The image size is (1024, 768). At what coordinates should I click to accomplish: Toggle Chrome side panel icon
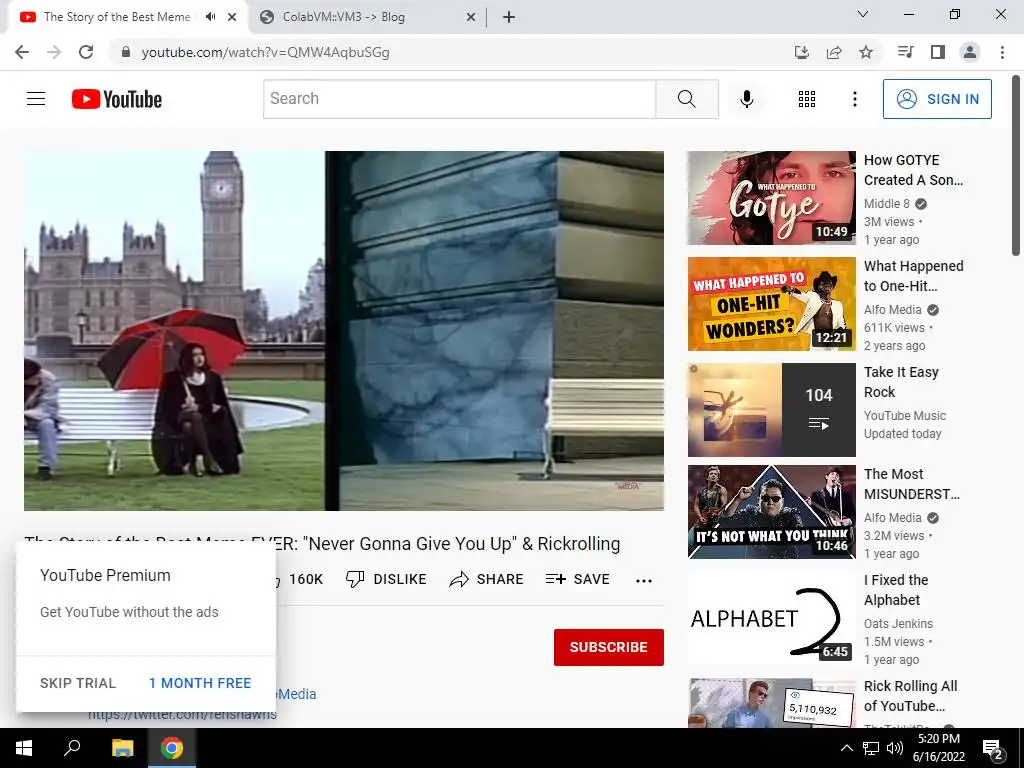[938, 52]
